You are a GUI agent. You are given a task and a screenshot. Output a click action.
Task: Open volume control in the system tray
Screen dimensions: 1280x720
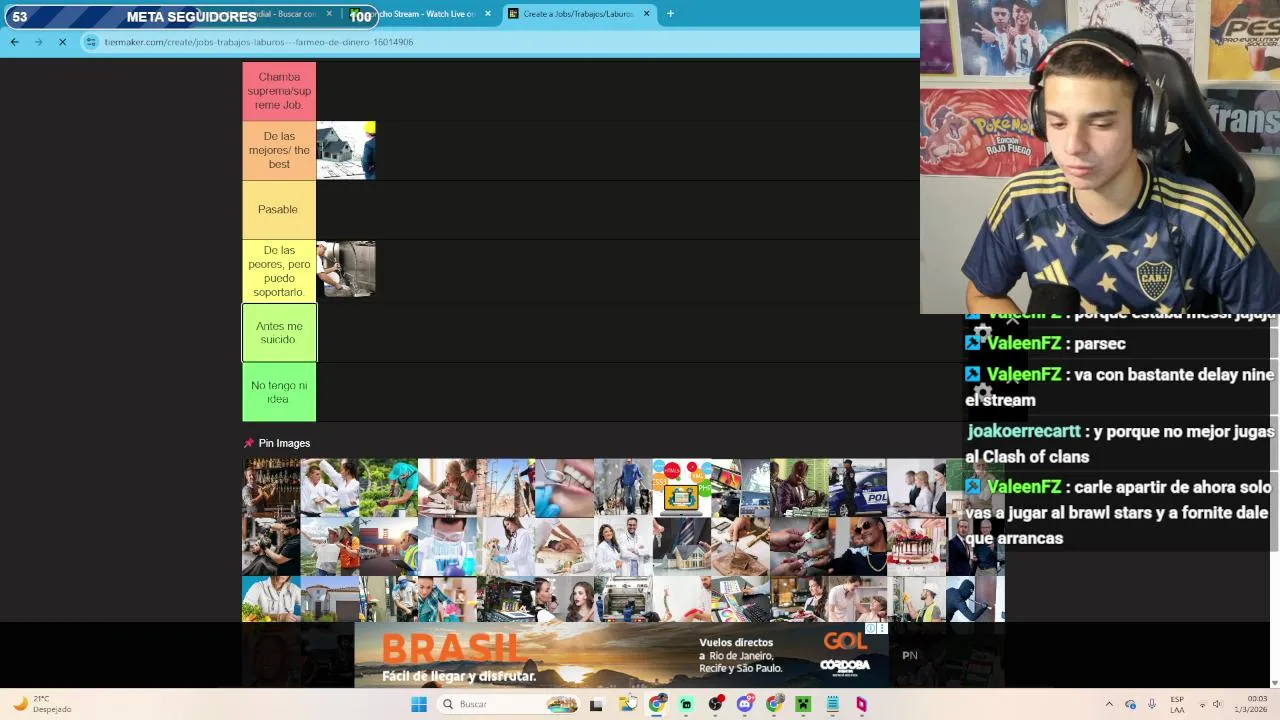[1218, 704]
